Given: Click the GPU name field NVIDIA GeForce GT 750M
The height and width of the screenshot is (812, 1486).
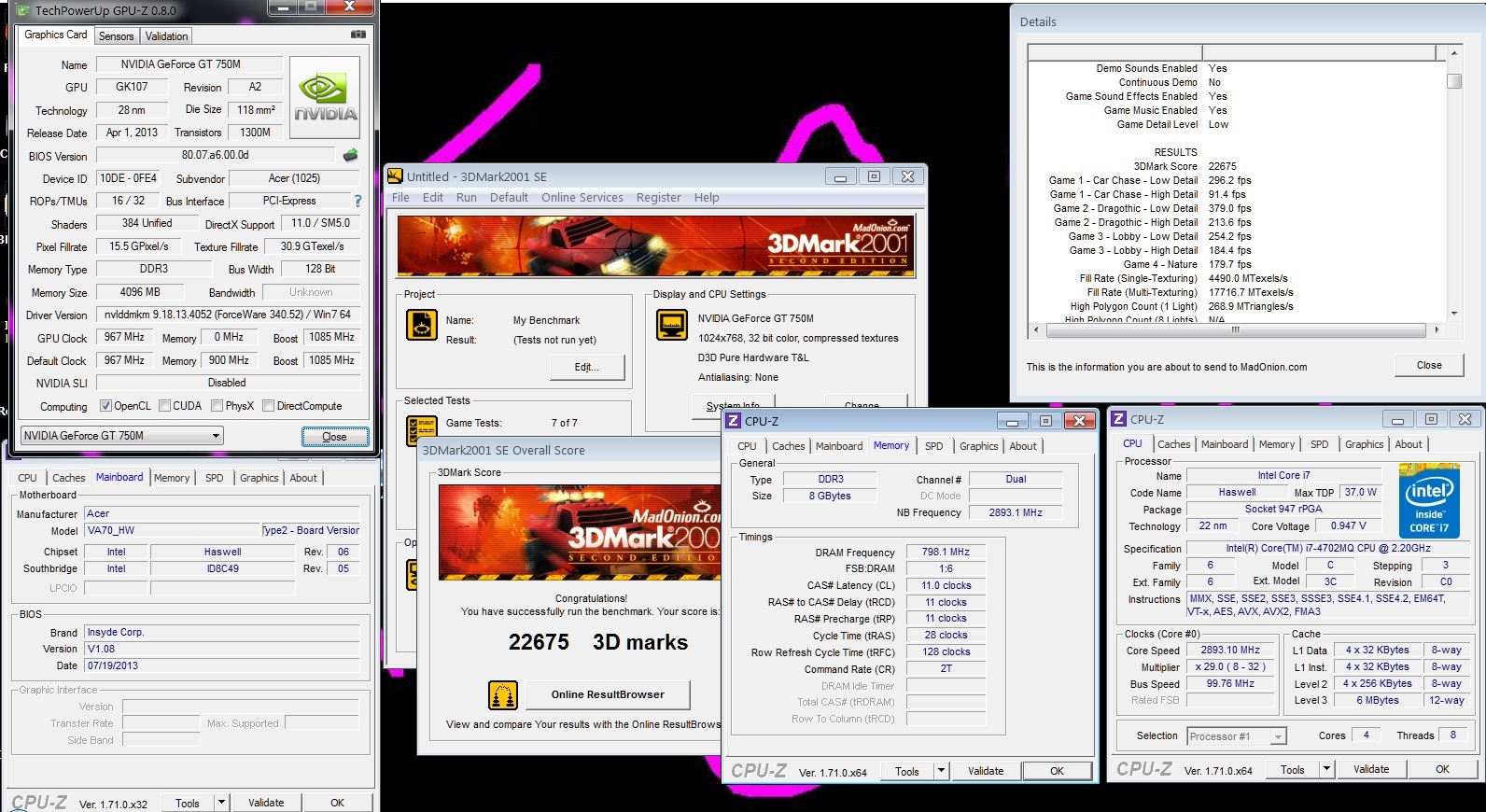Looking at the screenshot, I should [x=189, y=64].
